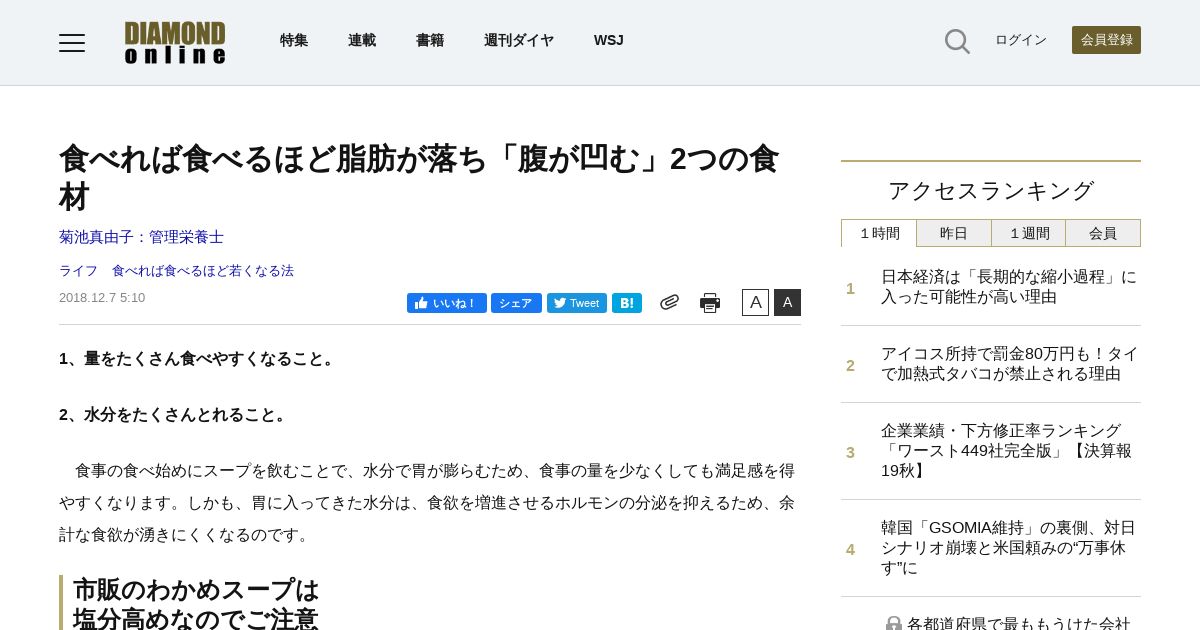Share on Facebook with シェア button
The width and height of the screenshot is (1200, 630).
[x=516, y=303]
